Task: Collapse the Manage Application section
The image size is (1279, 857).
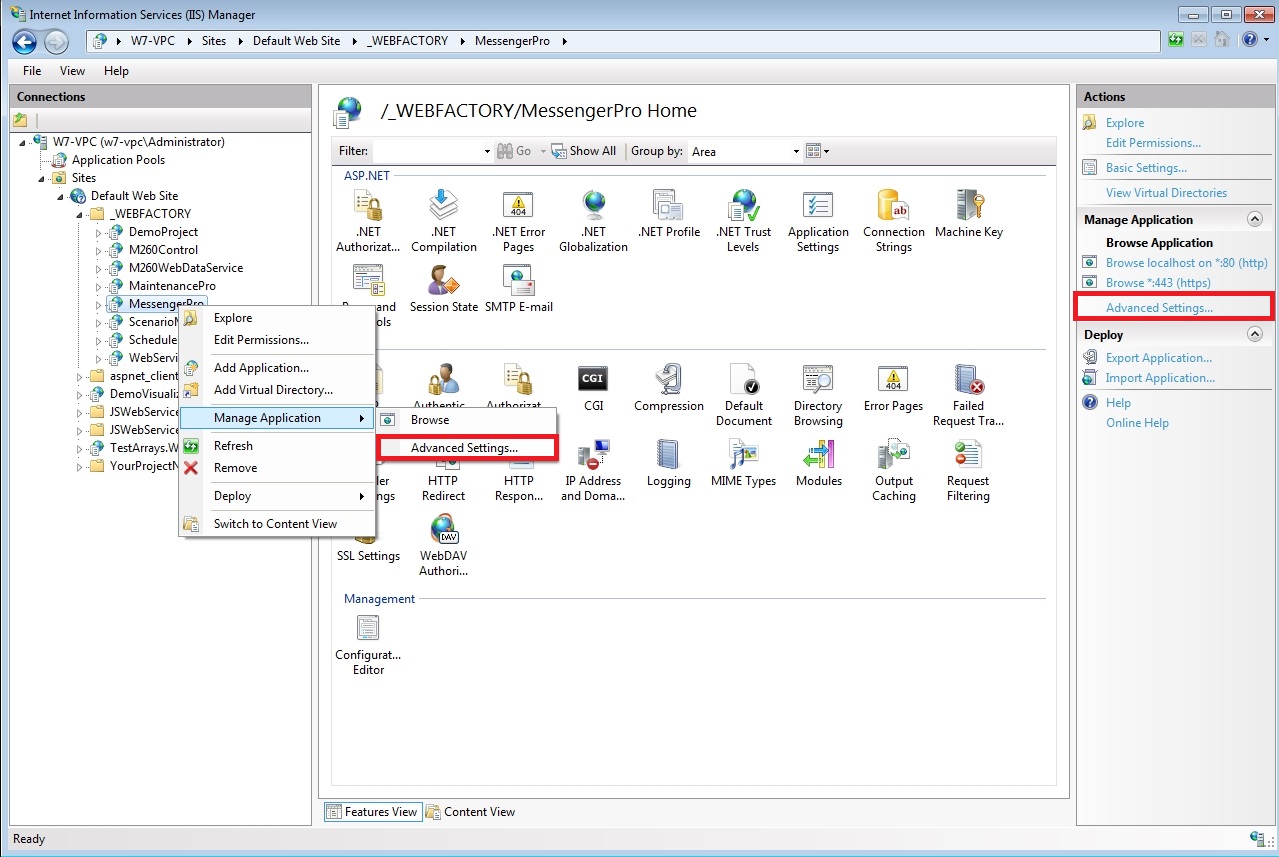Action: pos(1254,219)
